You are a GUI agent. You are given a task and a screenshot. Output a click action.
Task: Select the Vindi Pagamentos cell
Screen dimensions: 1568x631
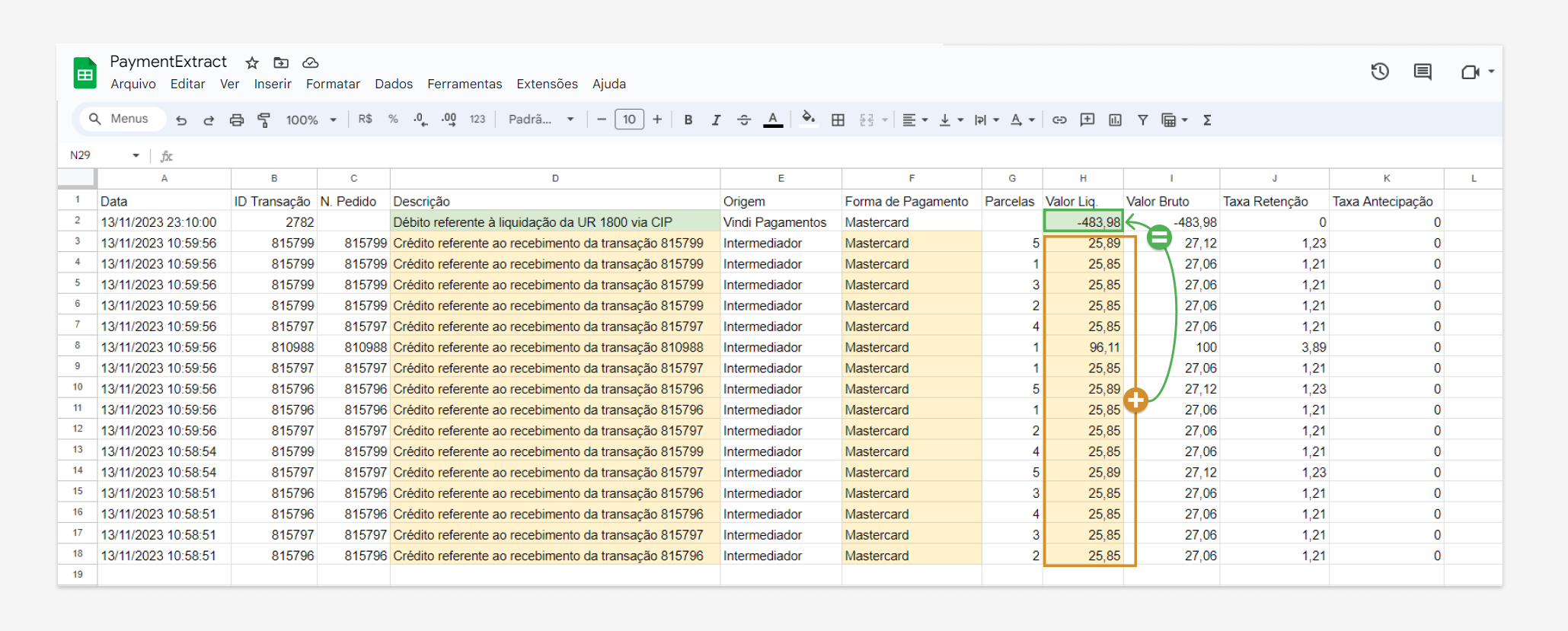pos(781,222)
